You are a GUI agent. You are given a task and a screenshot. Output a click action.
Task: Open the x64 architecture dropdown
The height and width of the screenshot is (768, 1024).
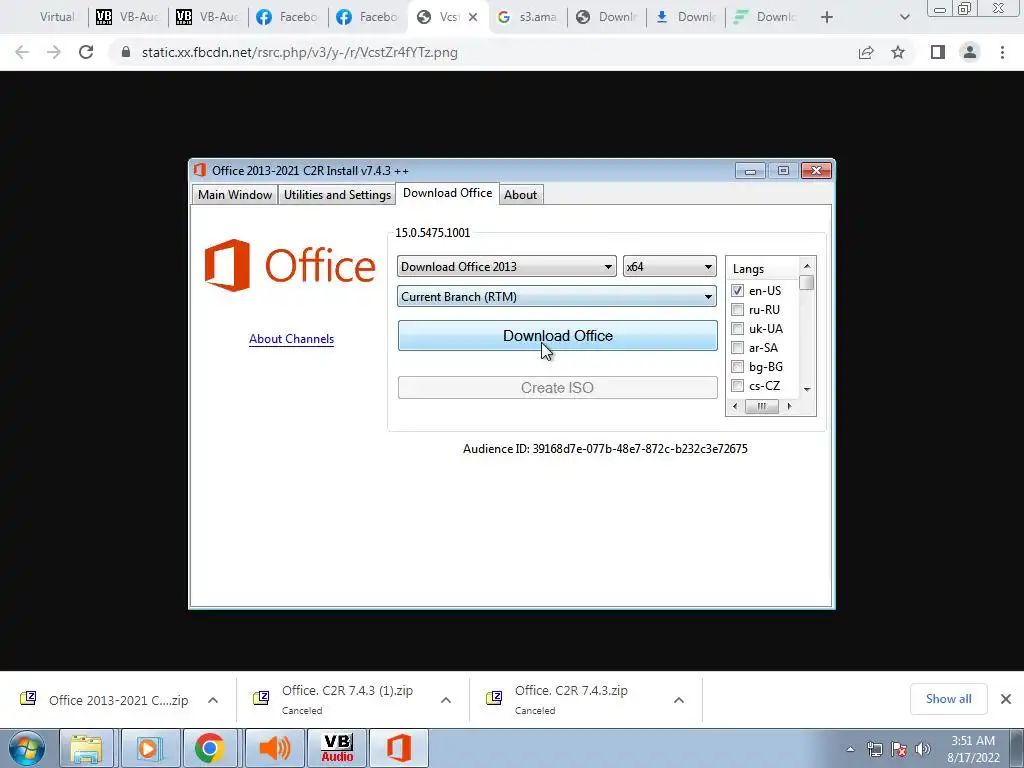coord(669,266)
